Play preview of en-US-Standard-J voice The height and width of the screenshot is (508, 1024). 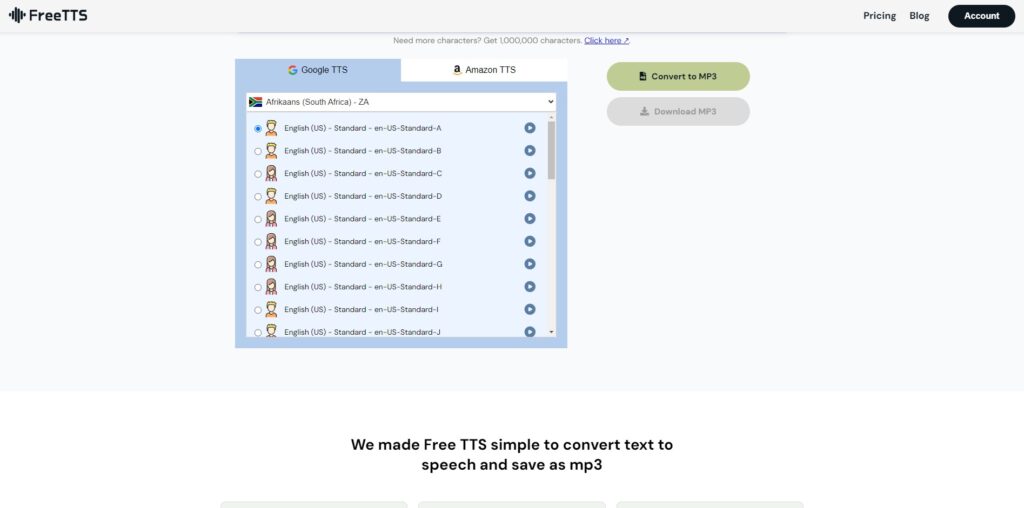click(530, 332)
